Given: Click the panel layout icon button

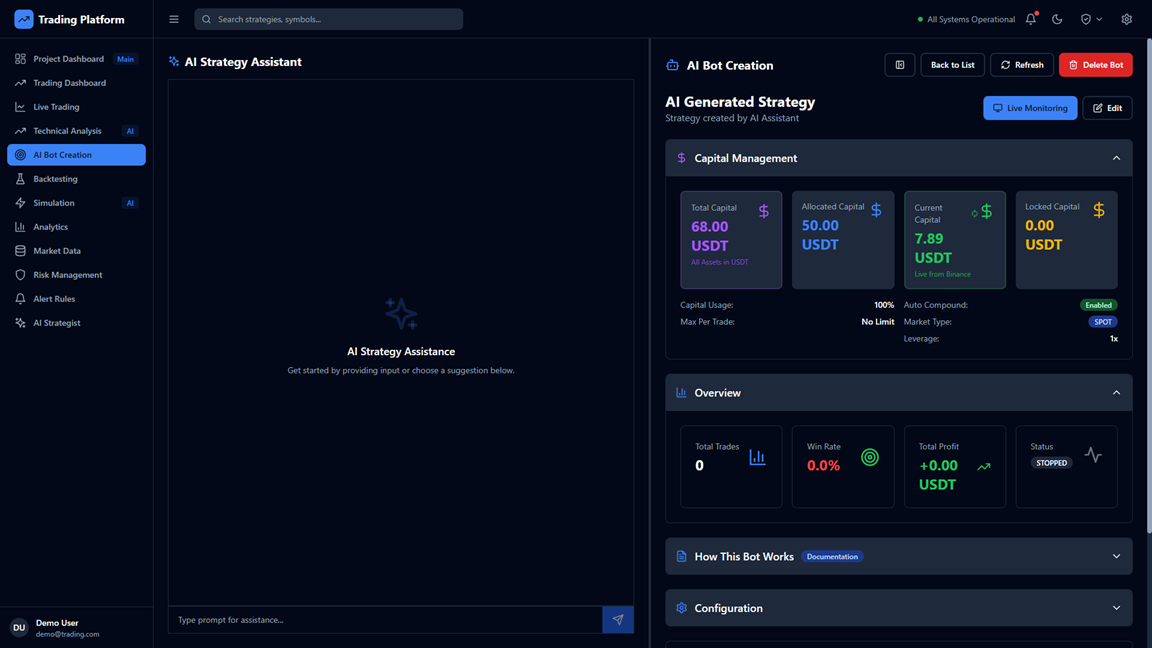Looking at the screenshot, I should pos(899,65).
